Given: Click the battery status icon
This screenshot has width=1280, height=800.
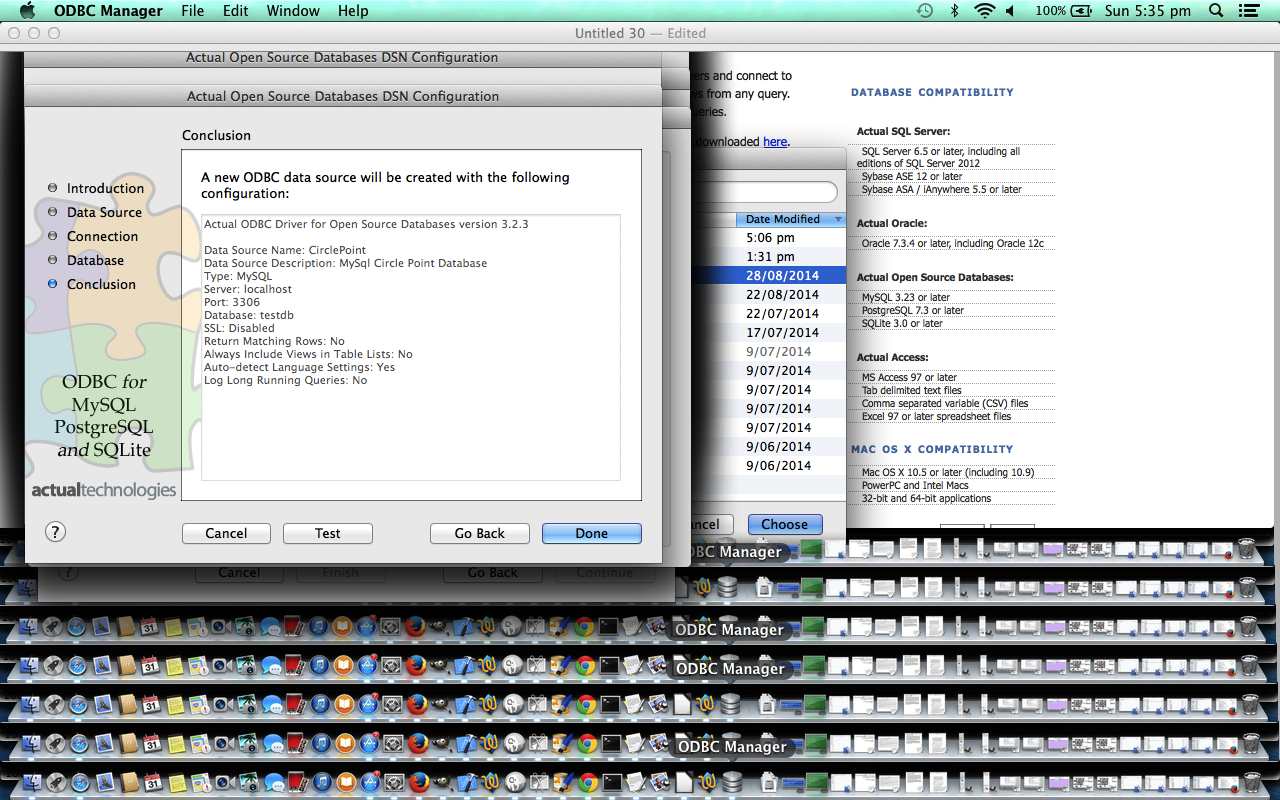Looking at the screenshot, I should point(1081,11).
